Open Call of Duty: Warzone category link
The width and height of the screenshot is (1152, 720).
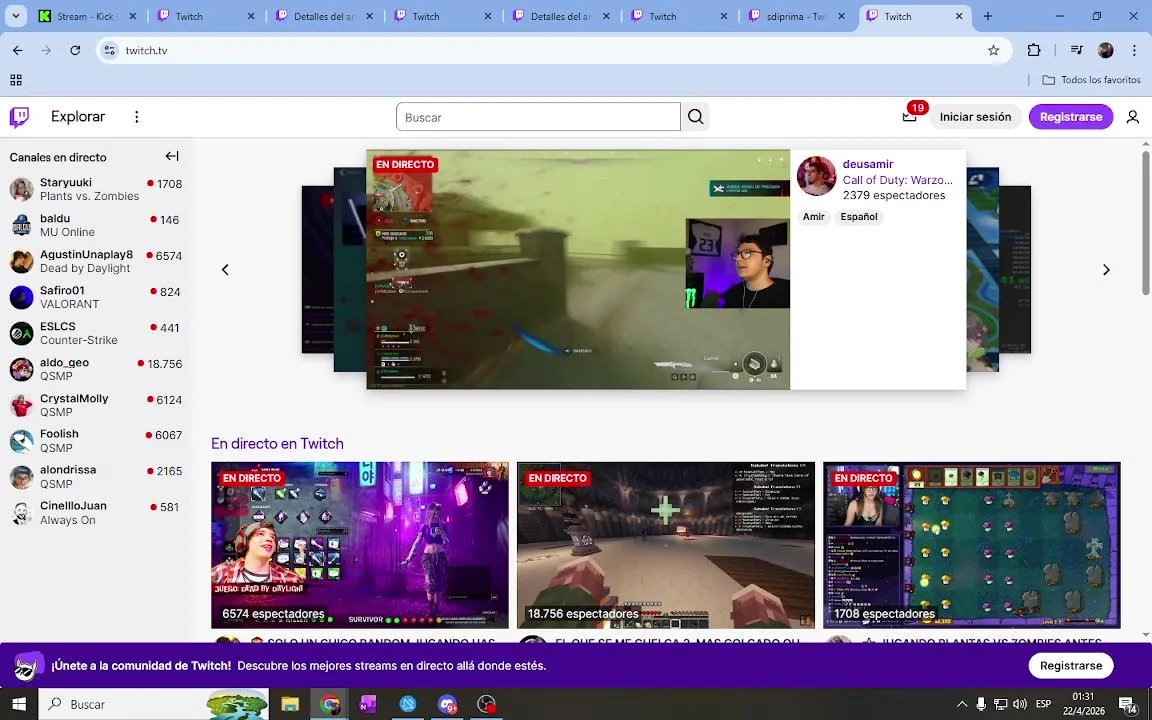point(897,180)
